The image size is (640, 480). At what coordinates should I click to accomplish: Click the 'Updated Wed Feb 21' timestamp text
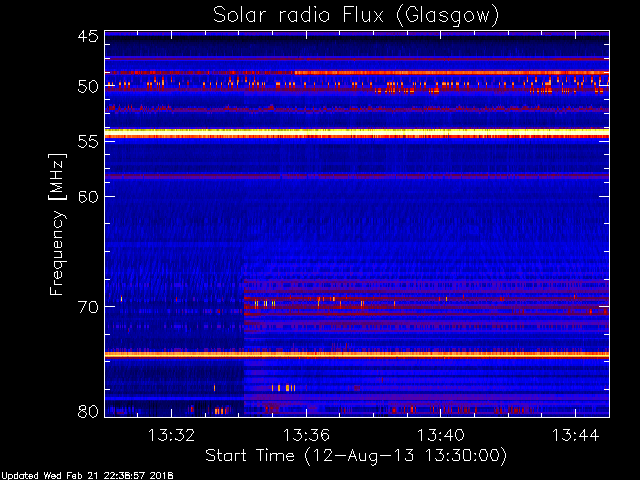(87, 476)
